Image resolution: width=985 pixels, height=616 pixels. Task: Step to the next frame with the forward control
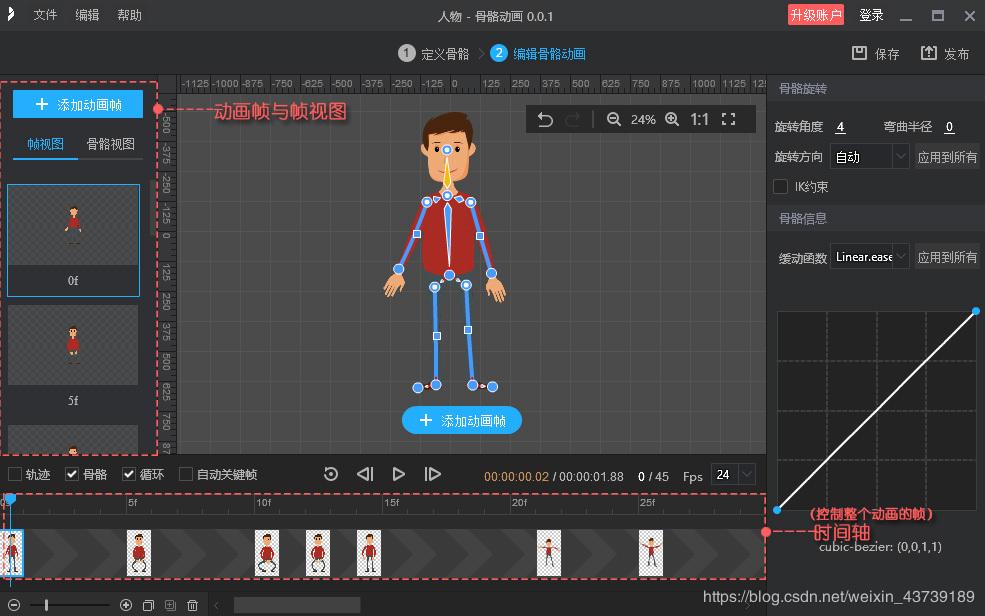[432, 474]
